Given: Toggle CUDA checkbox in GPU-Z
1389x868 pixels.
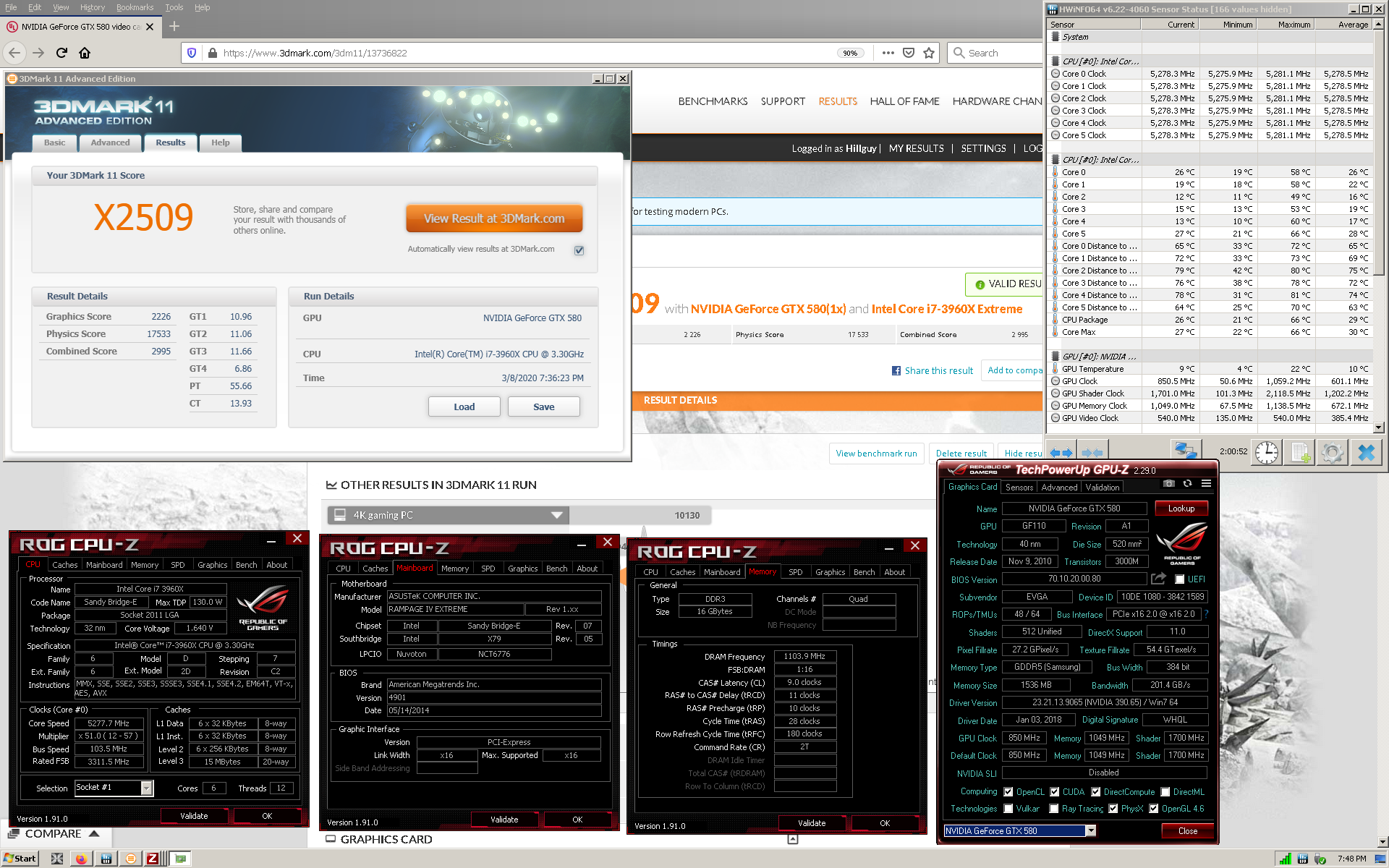Looking at the screenshot, I should (1055, 792).
